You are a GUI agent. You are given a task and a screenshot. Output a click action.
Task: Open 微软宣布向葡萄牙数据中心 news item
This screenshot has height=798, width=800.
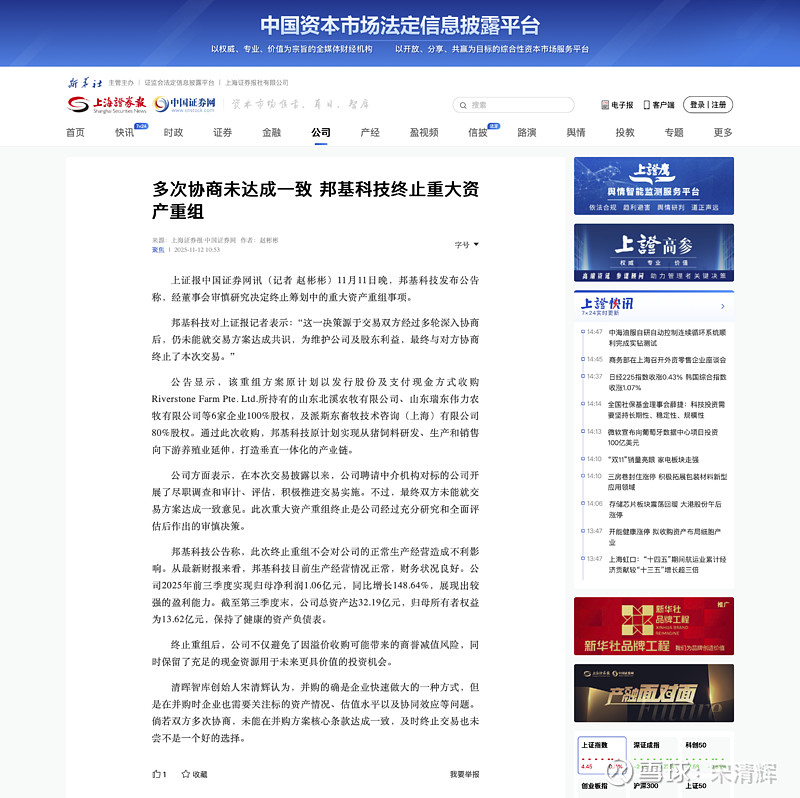coord(663,437)
